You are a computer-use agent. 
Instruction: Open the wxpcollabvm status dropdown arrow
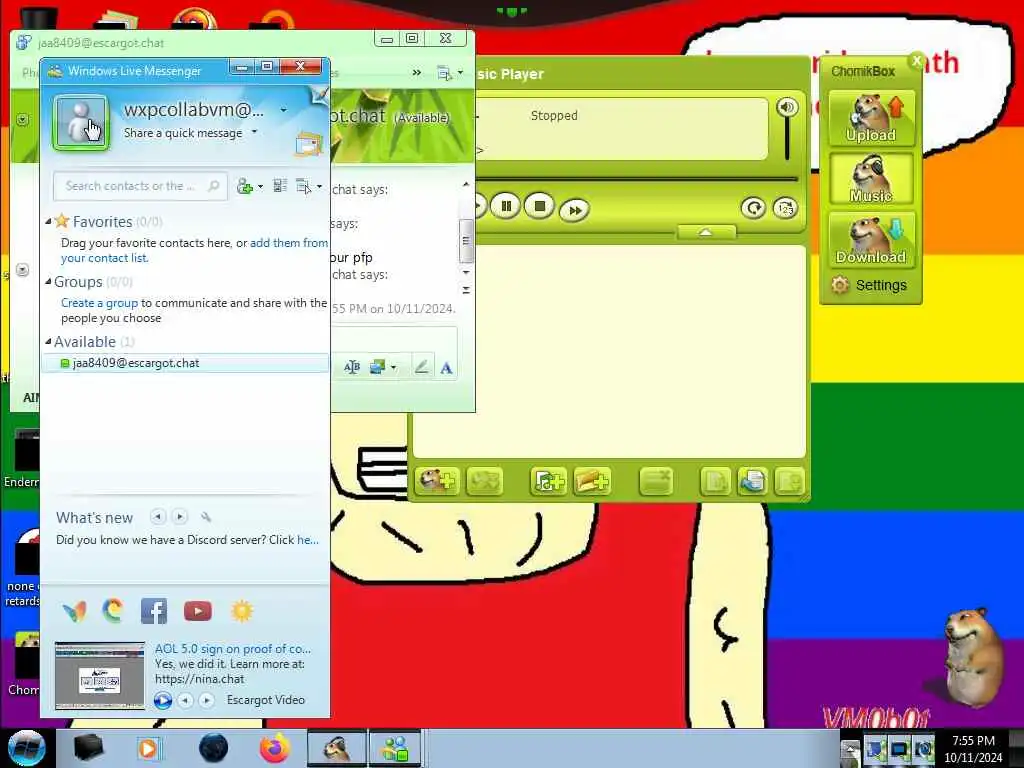[283, 110]
